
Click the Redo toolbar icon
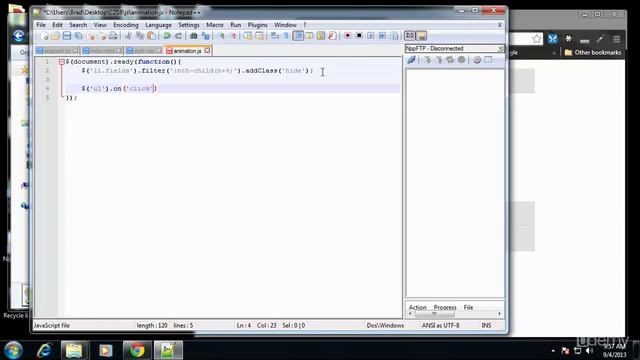point(178,36)
